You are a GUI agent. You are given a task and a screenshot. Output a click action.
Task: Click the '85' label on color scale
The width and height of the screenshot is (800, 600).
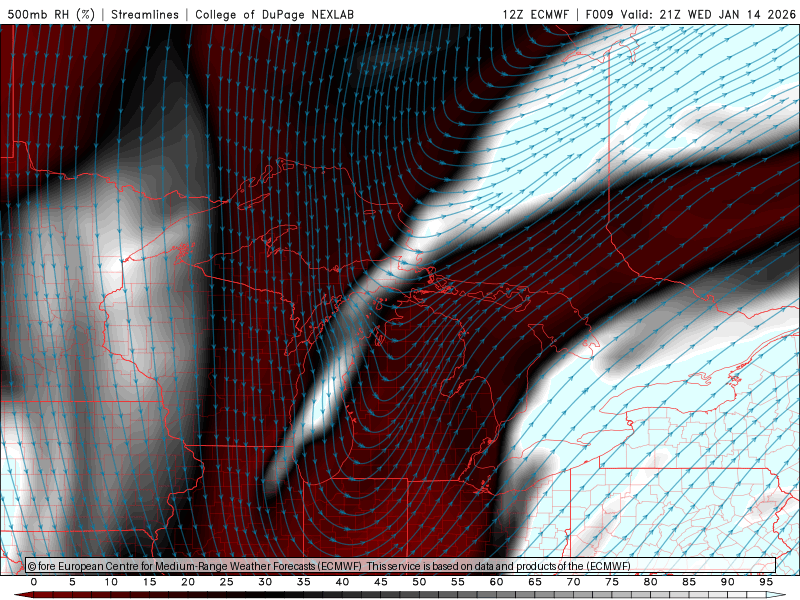click(x=689, y=582)
